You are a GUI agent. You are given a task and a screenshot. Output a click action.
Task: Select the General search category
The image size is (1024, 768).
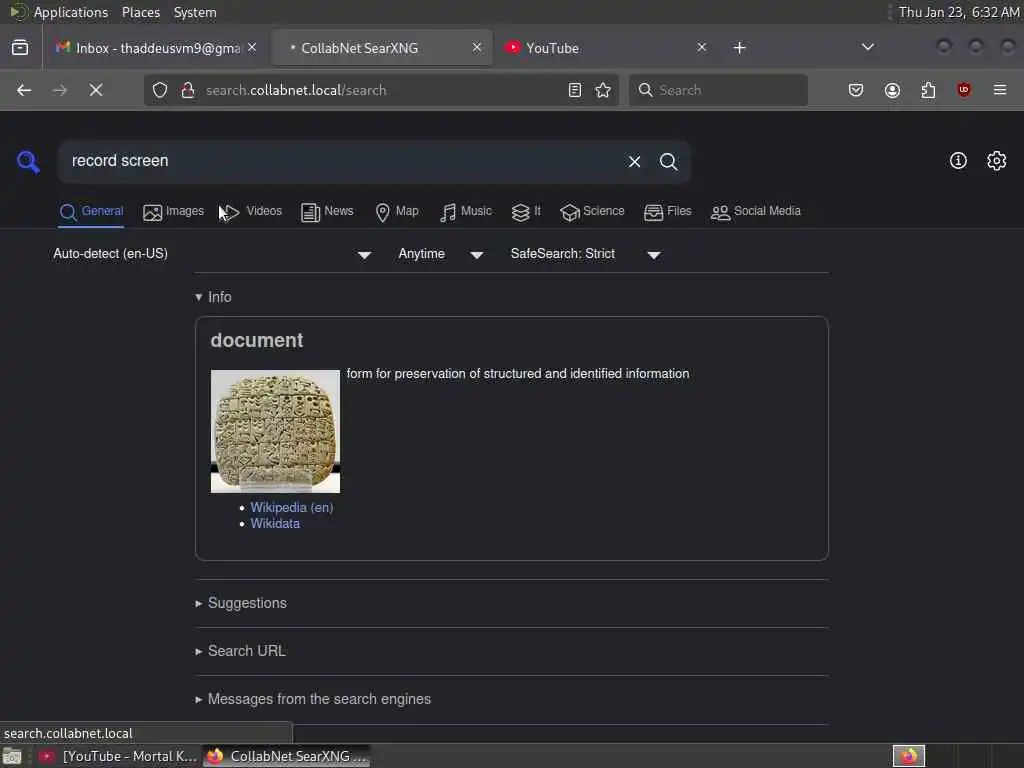click(x=91, y=212)
